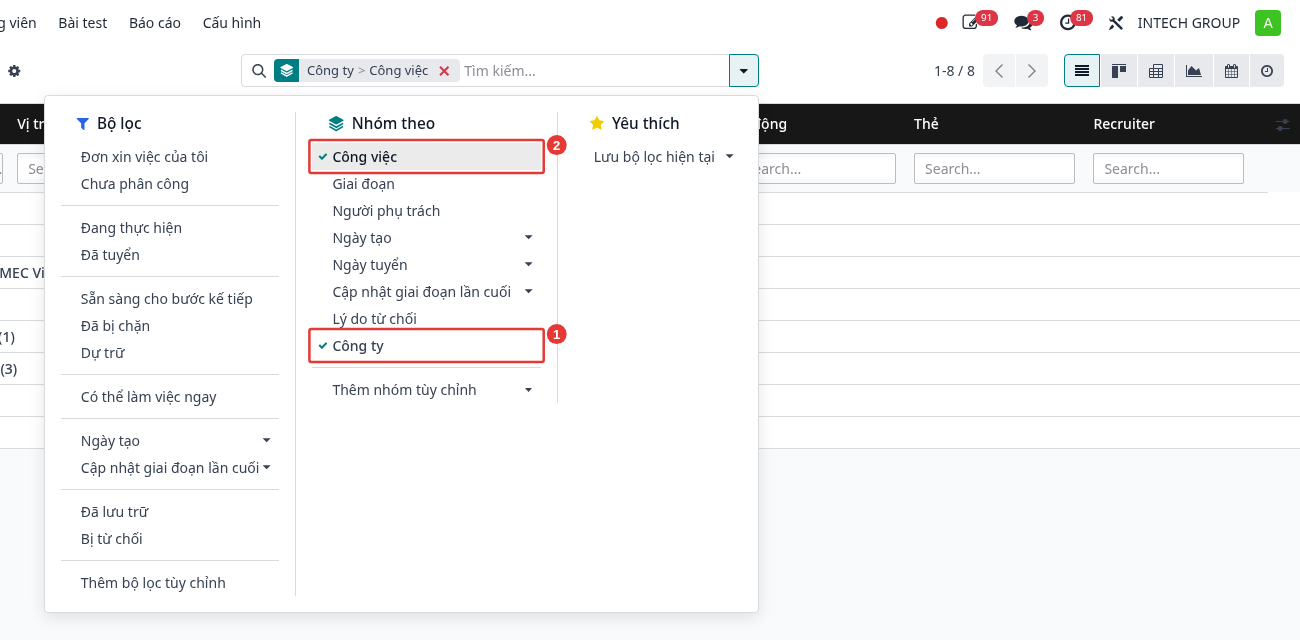Click the Recruiter column search box
The height and width of the screenshot is (640, 1300).
click(1168, 169)
